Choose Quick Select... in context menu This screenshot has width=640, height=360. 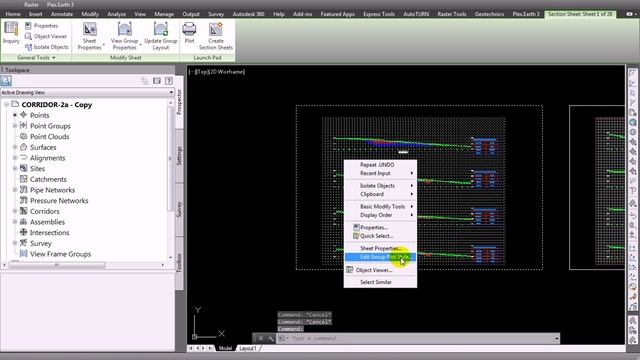pos(380,236)
